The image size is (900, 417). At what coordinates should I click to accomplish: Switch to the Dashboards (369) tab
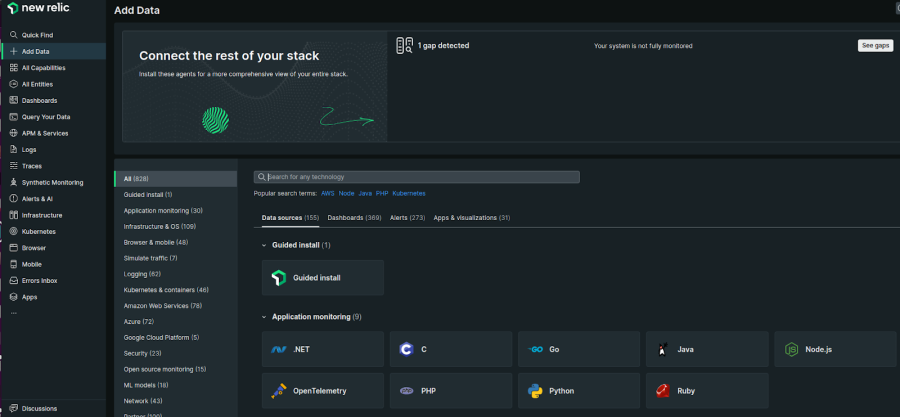point(354,218)
